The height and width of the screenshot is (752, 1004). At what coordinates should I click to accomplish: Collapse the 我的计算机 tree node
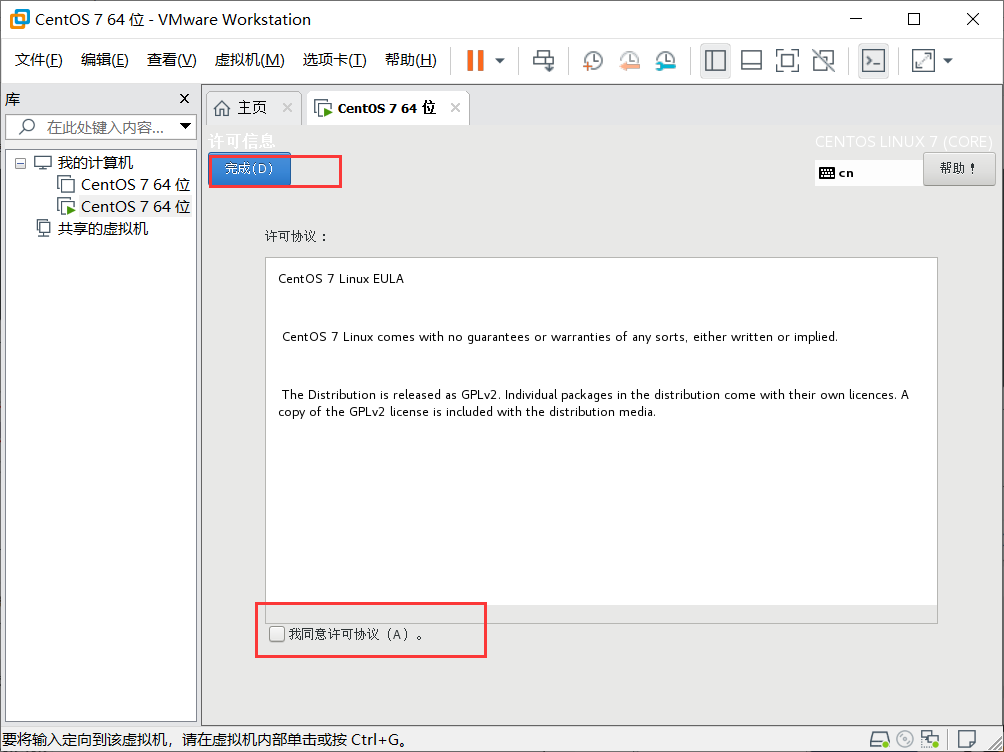tap(20, 163)
